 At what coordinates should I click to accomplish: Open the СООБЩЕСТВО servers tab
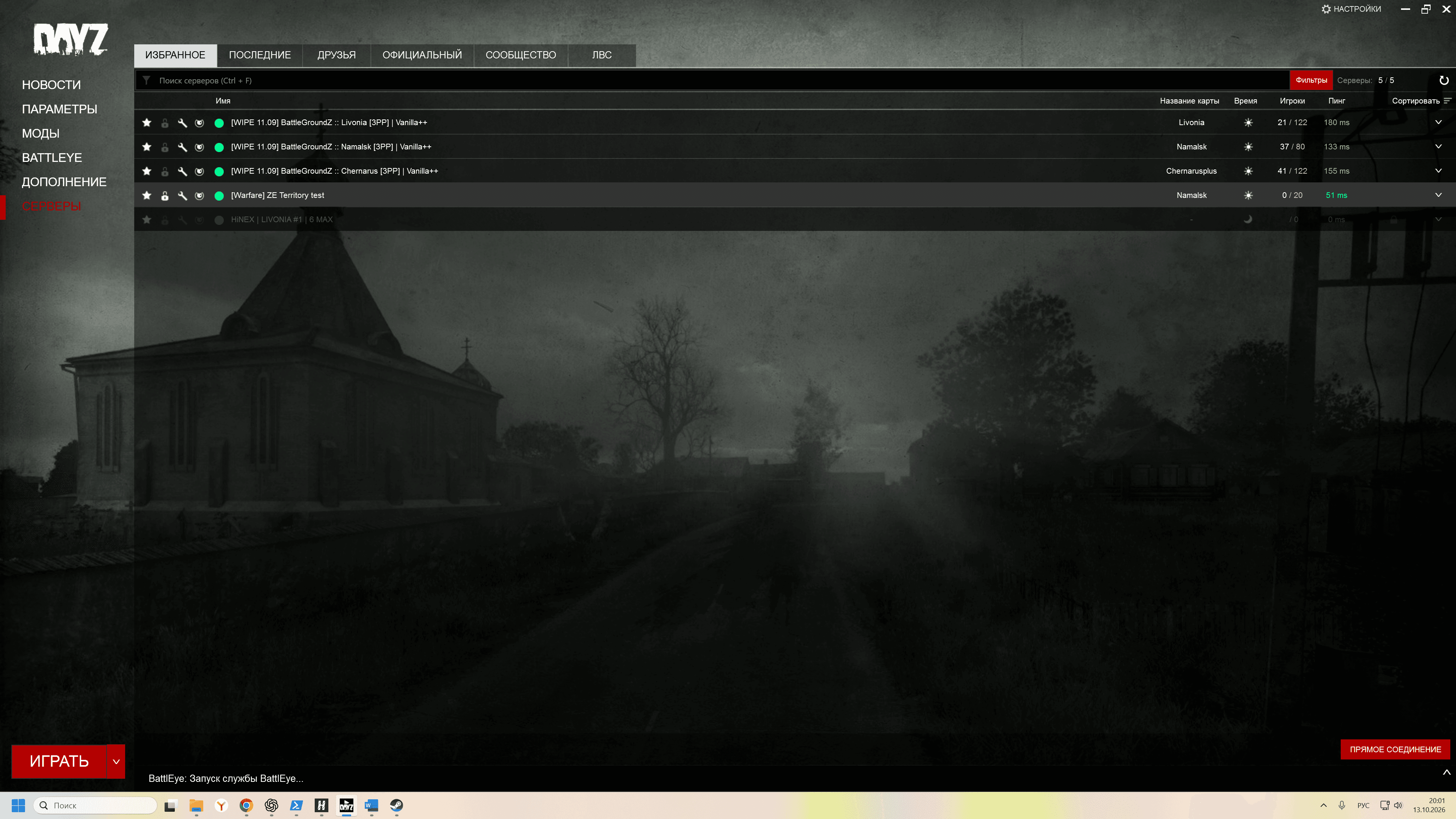[x=521, y=55]
